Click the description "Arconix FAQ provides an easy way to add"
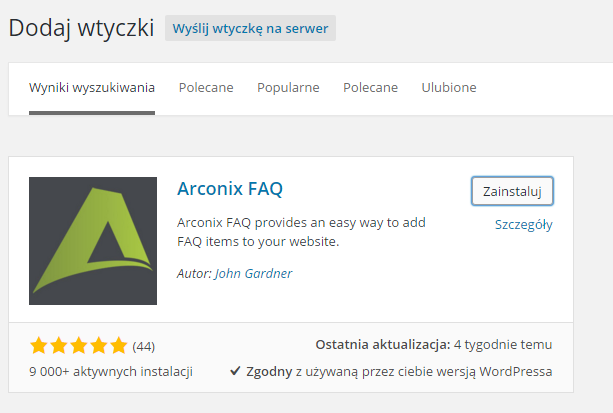 tap(301, 223)
